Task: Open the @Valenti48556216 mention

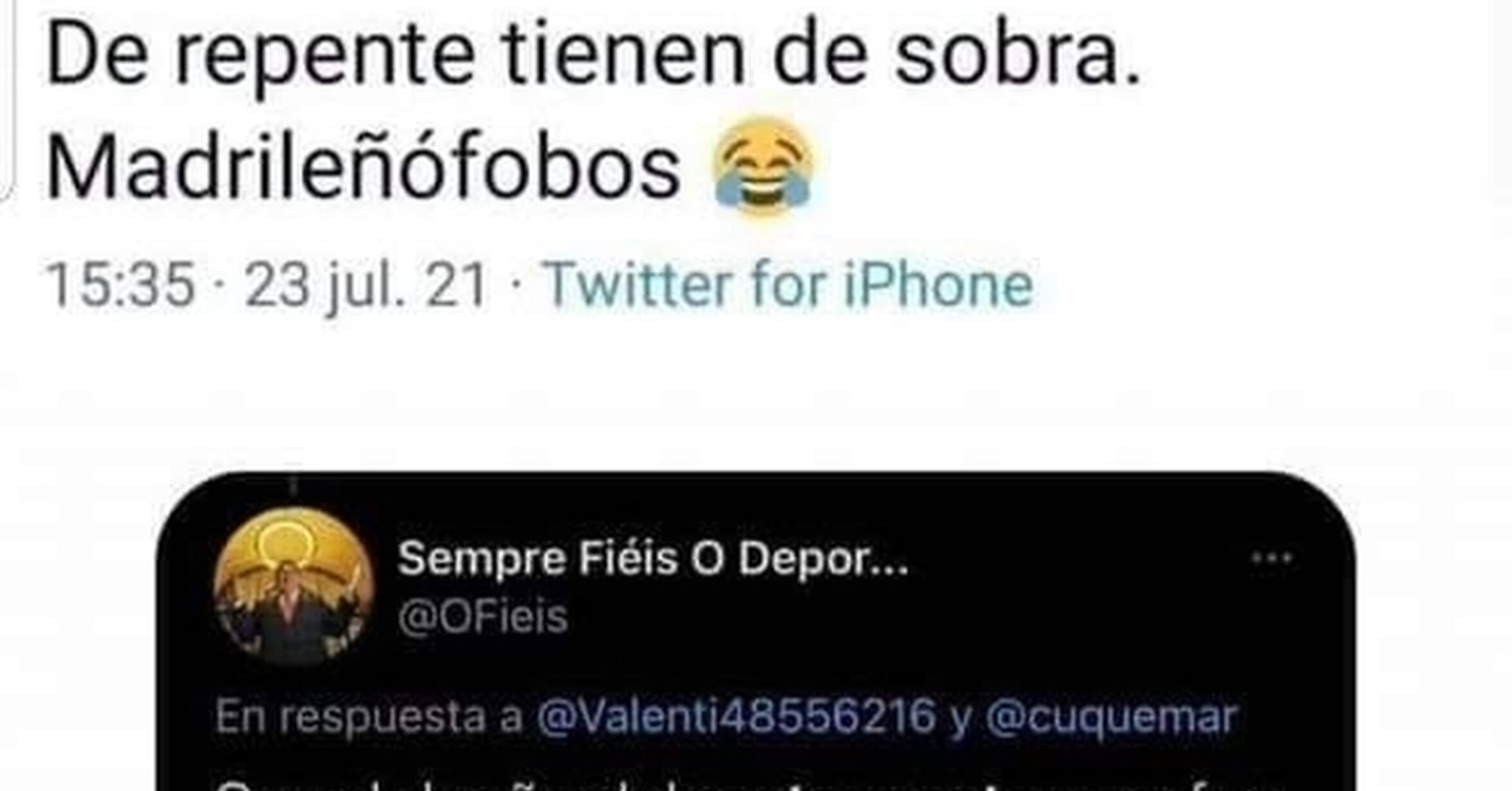Action: pos(736,716)
